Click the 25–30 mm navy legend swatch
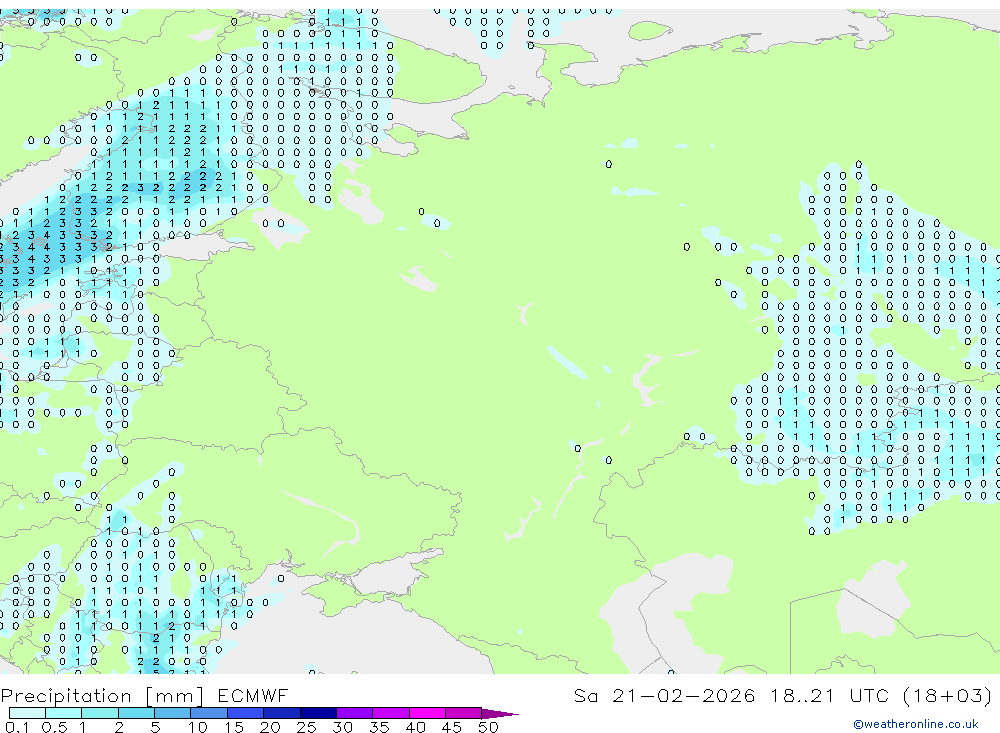This screenshot has height=733, width=1000. tap(318, 713)
